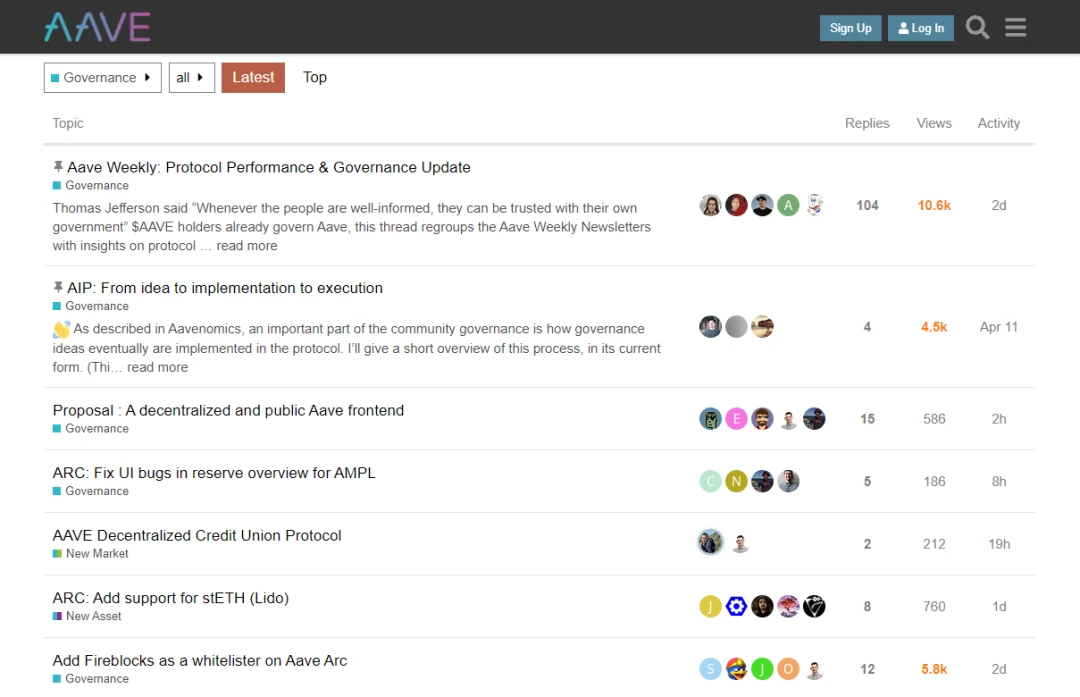Open olive "N" avatar in AMPL row
This screenshot has width=1080, height=697.
[x=736, y=481]
